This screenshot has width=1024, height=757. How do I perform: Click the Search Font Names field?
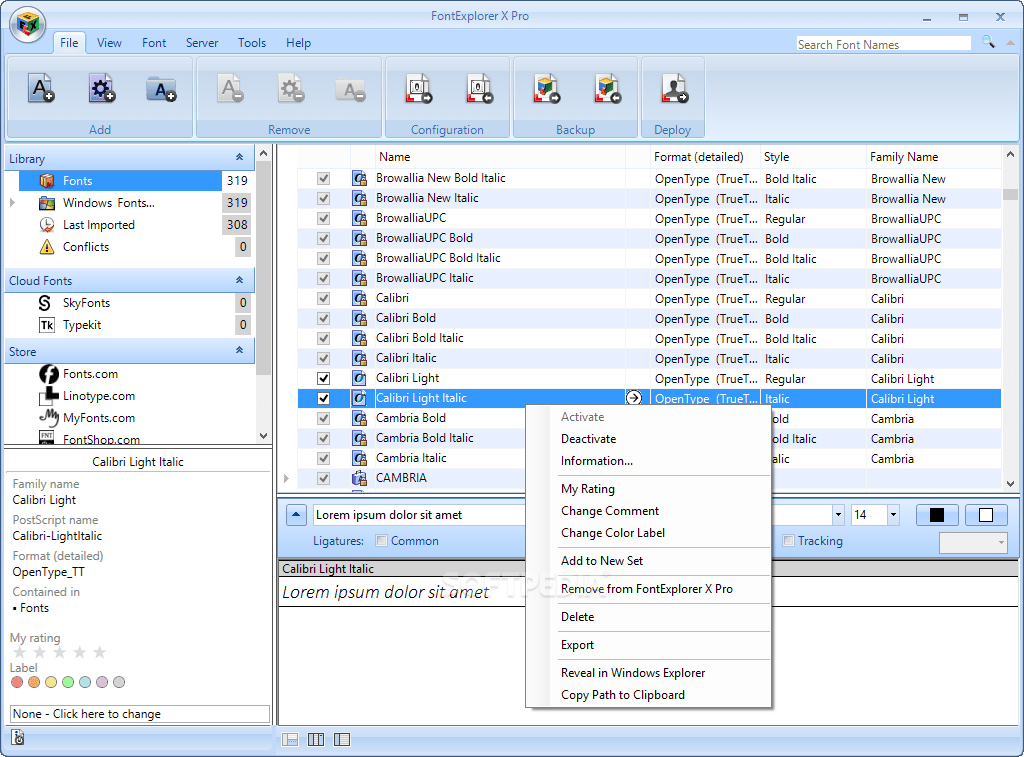click(884, 44)
